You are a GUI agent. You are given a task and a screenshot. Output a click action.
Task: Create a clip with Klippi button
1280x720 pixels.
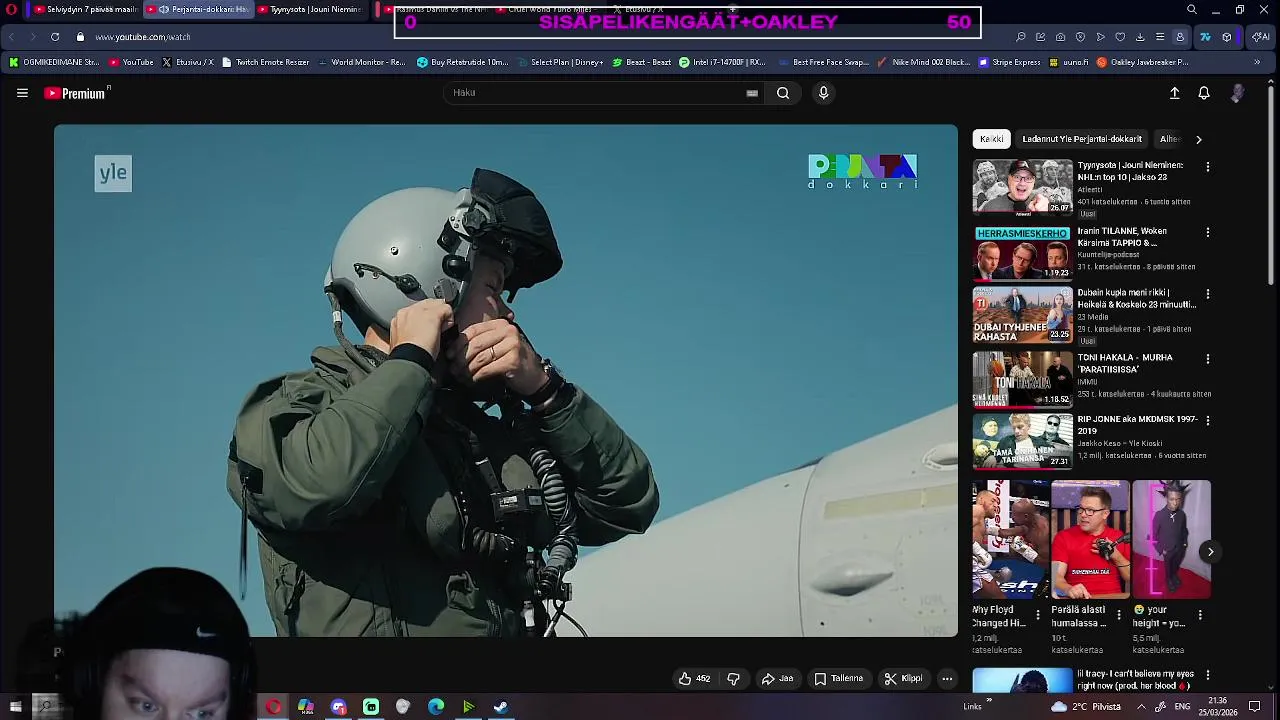903,678
